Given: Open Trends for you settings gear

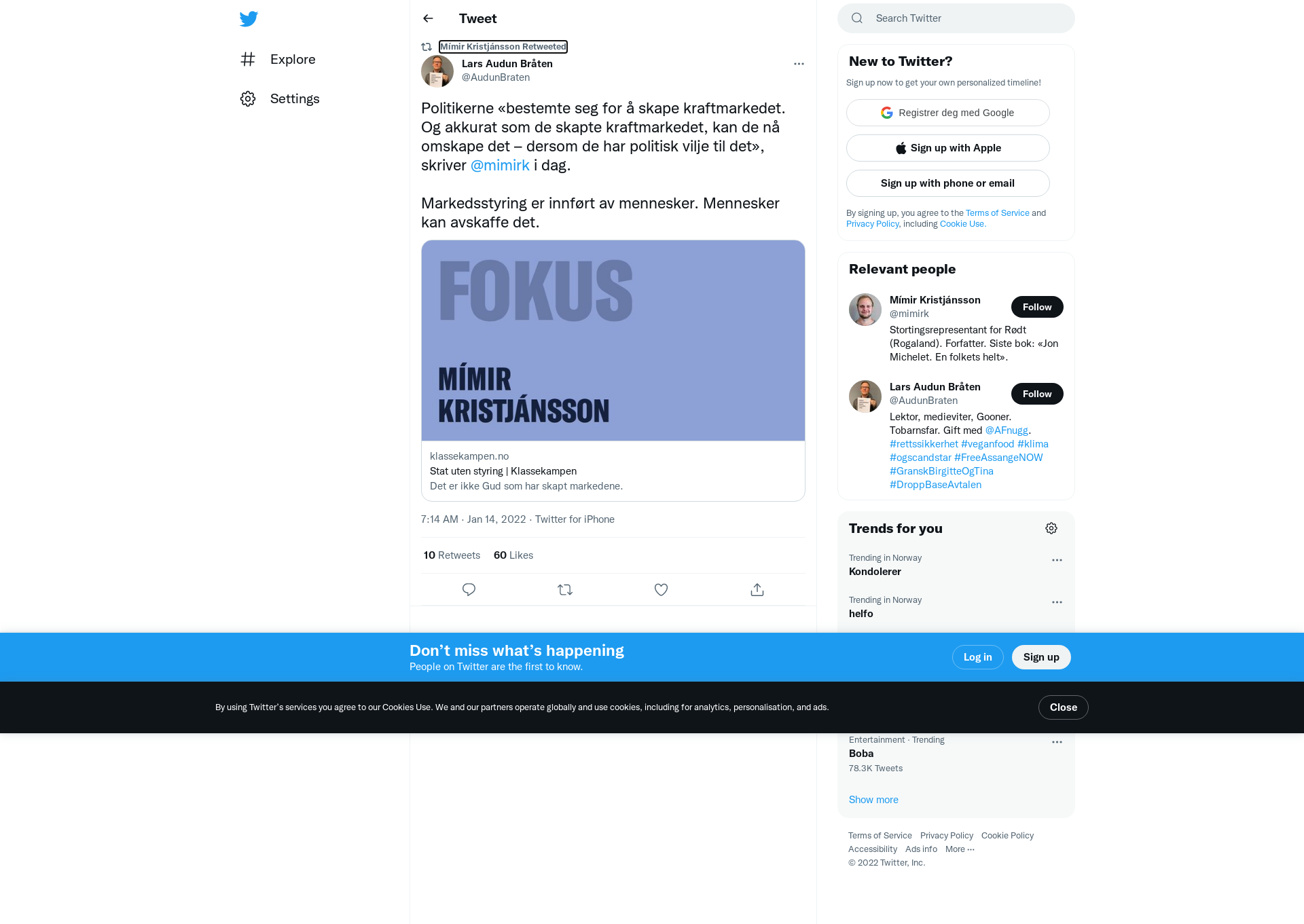Looking at the screenshot, I should click(1051, 528).
